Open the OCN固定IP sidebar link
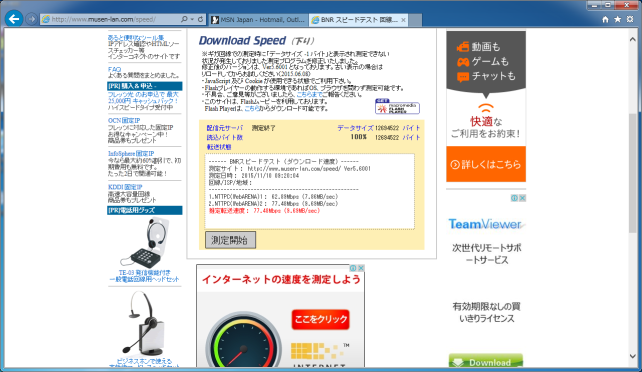The height and width of the screenshot is (372, 642). 124,120
